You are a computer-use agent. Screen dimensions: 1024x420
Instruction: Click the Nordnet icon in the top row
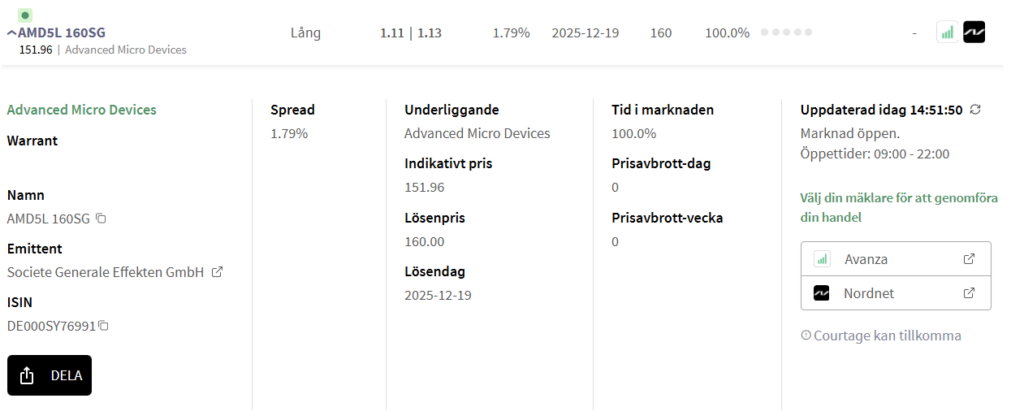[x=974, y=32]
